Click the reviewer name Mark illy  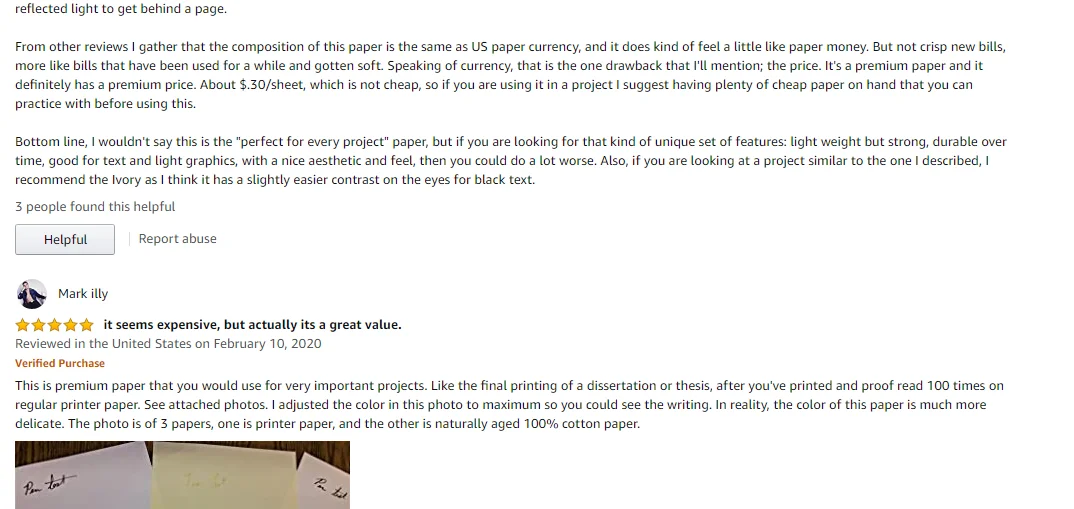point(83,294)
